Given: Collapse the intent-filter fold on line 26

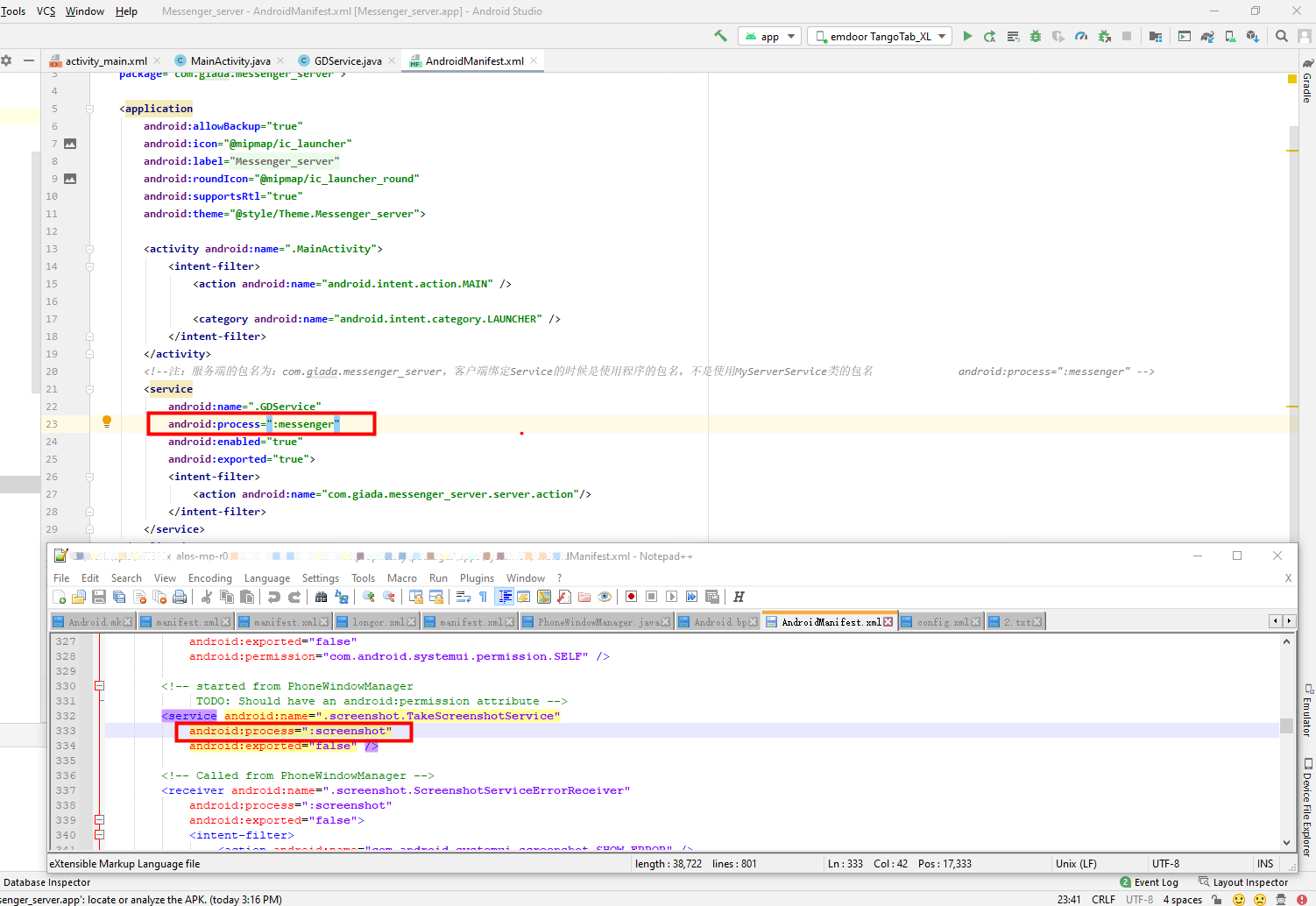Looking at the screenshot, I should 89,477.
